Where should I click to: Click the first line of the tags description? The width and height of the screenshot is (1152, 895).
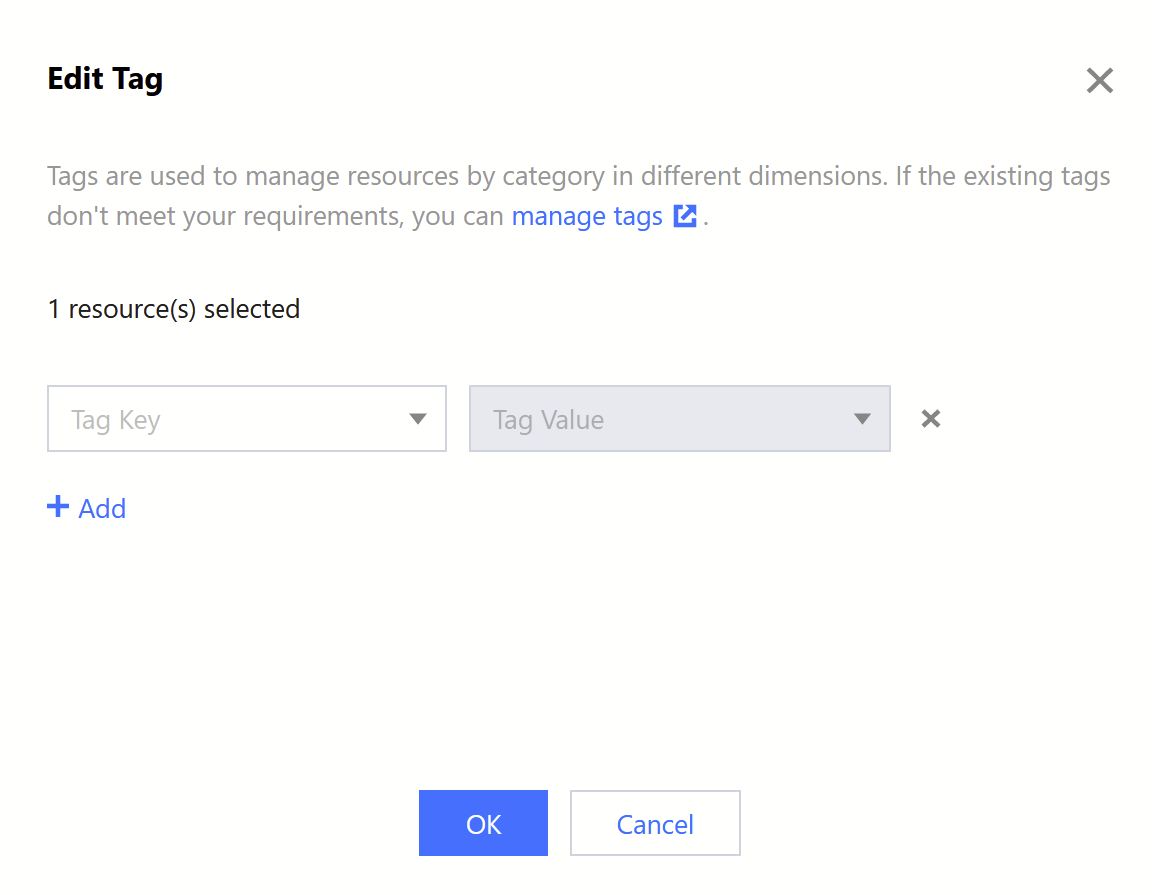(578, 177)
